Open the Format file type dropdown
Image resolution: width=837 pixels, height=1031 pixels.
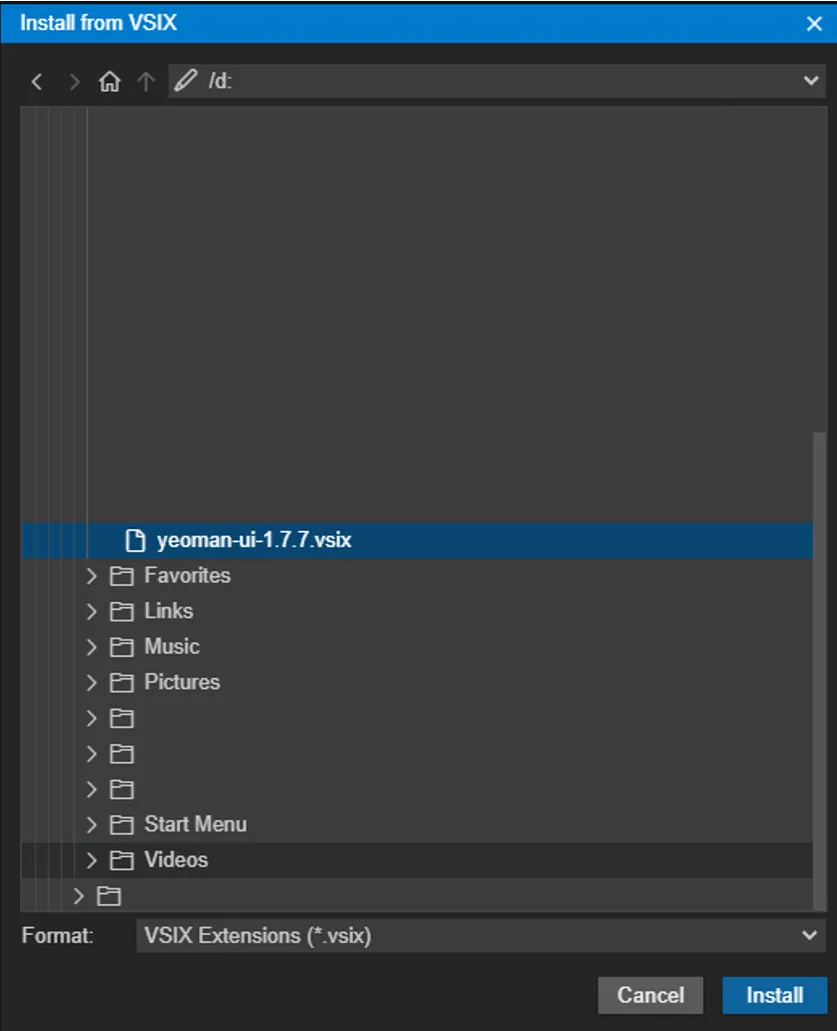(x=810, y=936)
